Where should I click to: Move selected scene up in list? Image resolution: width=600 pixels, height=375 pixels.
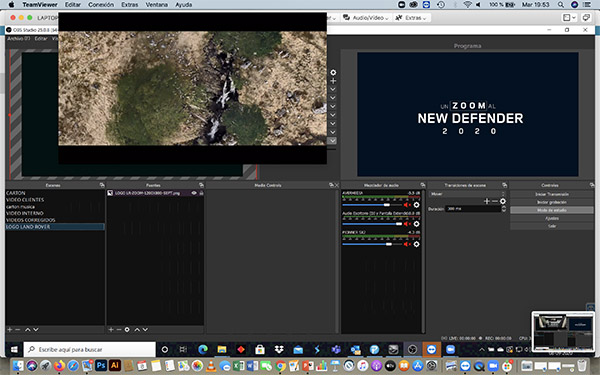pos(28,329)
